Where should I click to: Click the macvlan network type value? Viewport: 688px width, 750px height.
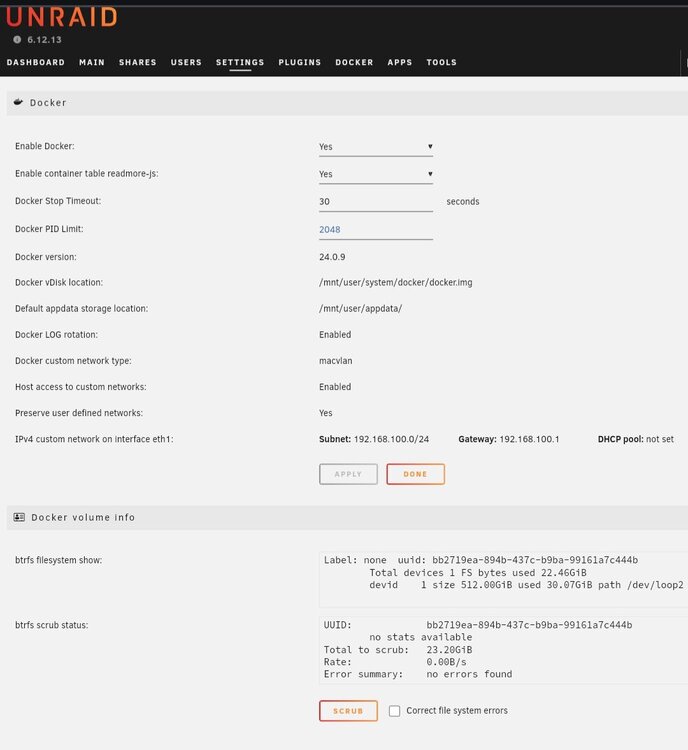coord(335,361)
